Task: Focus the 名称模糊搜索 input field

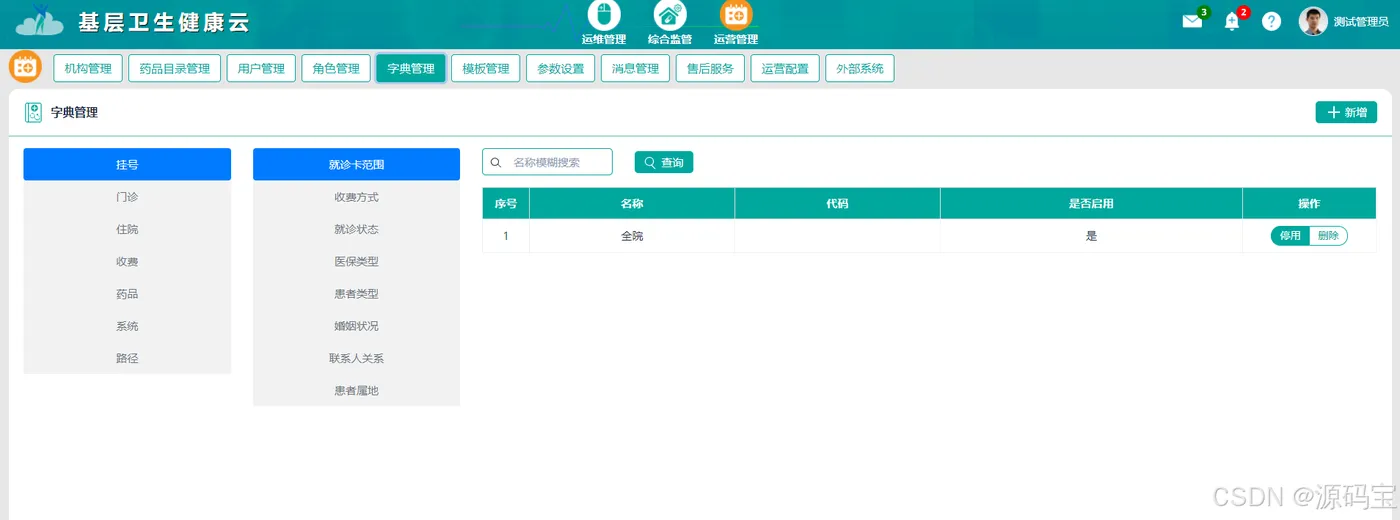Action: coord(547,162)
